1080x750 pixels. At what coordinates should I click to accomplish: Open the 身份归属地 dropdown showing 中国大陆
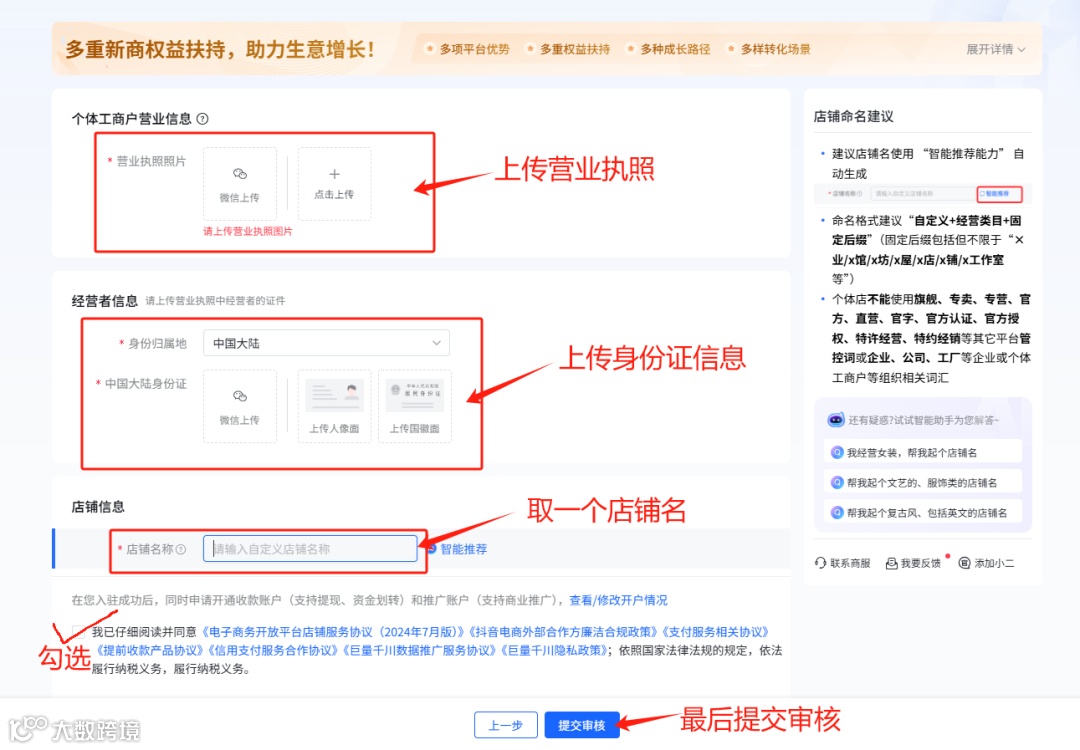click(326, 343)
